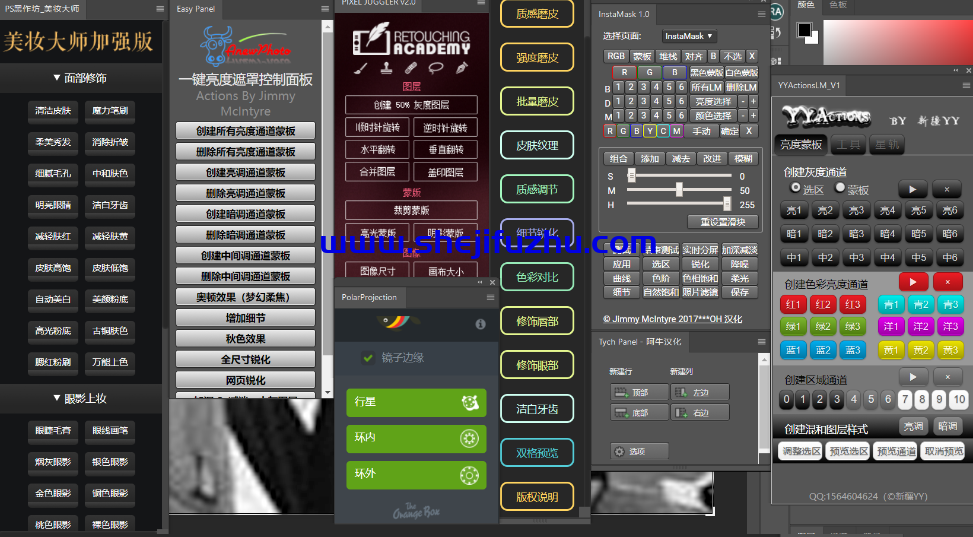This screenshot has width=973, height=537.
Task: Click the green 行星 button
Action: click(416, 402)
